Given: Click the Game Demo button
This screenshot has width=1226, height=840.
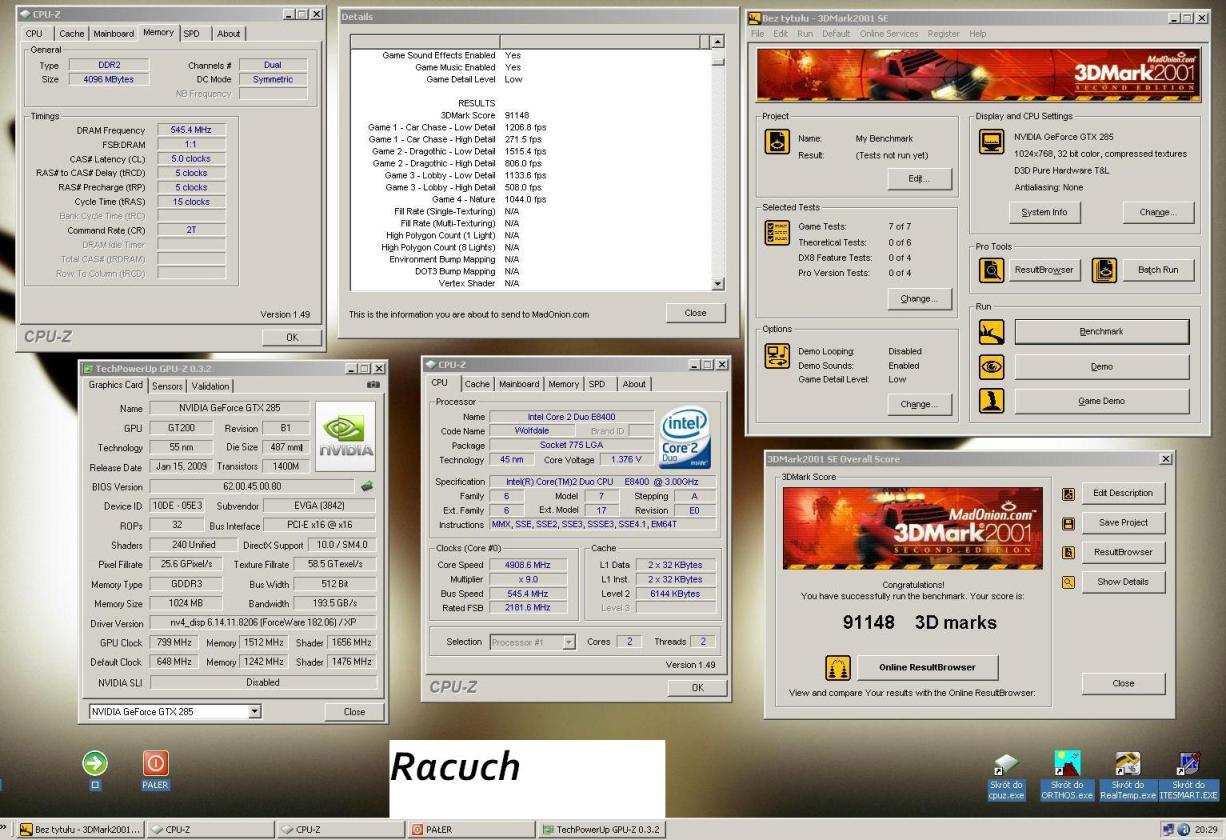Looking at the screenshot, I should [1102, 401].
